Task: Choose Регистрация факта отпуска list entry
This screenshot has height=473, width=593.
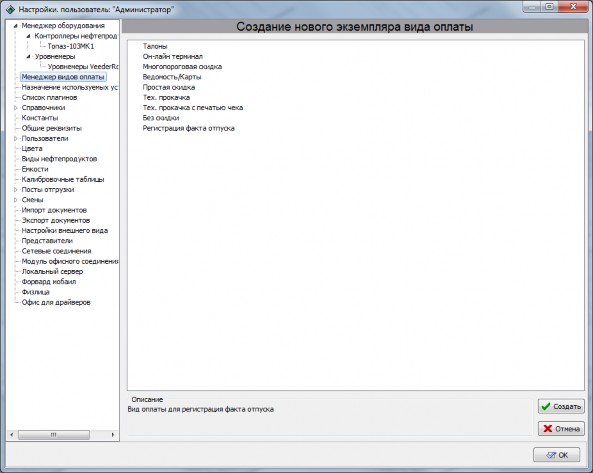Action: click(x=188, y=128)
